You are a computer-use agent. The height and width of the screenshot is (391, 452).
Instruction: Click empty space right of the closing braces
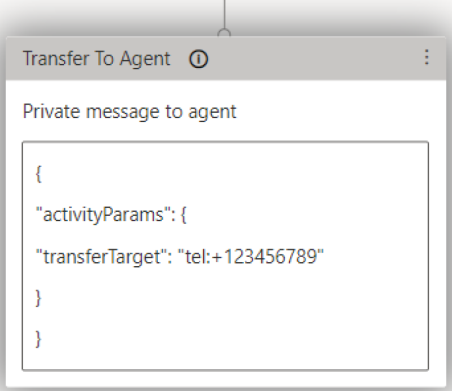(x=233, y=318)
